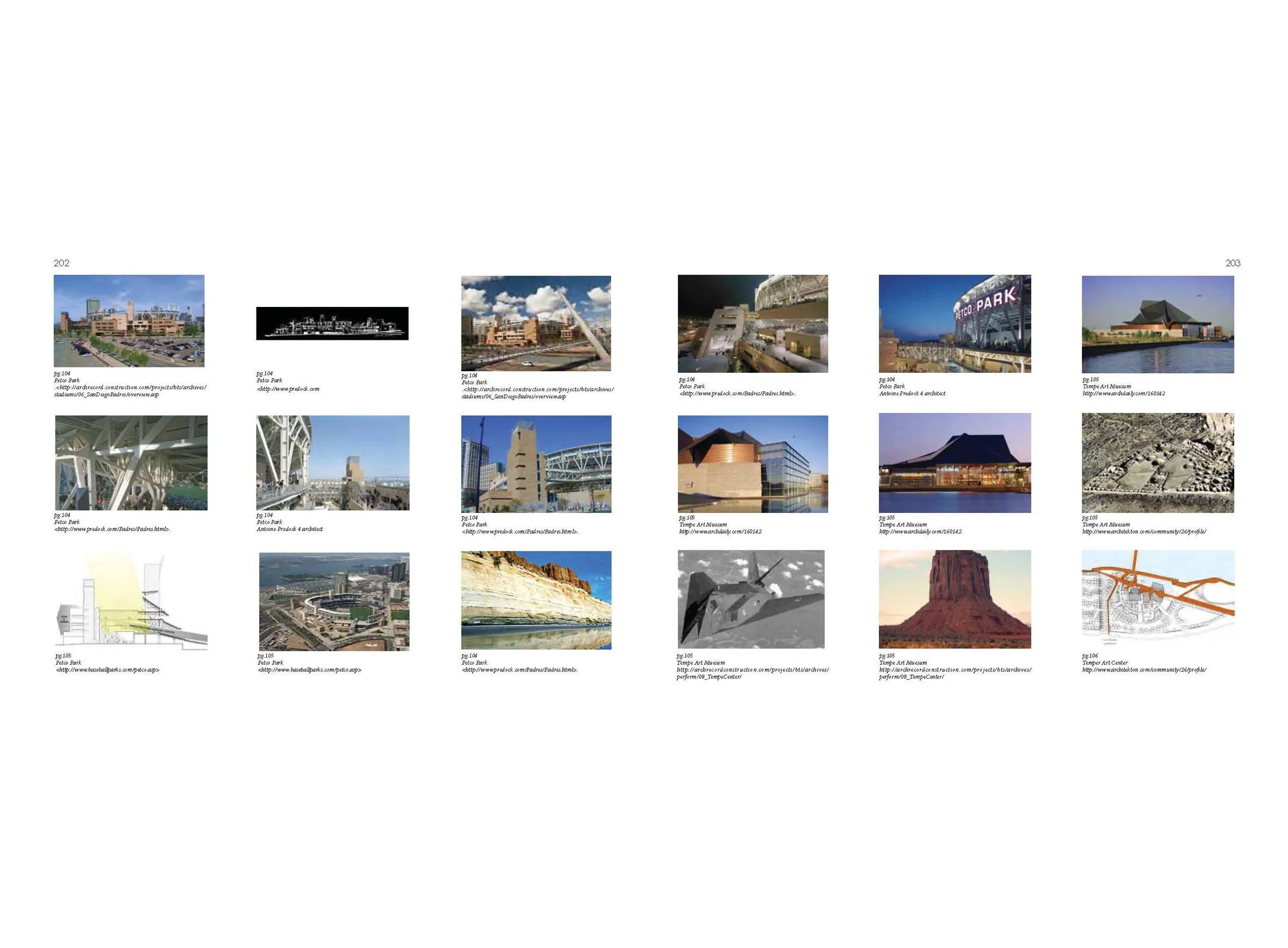This screenshot has height=948, width=1288.
Task: Select the layered sandstone cliff photo
Action: point(536,600)
